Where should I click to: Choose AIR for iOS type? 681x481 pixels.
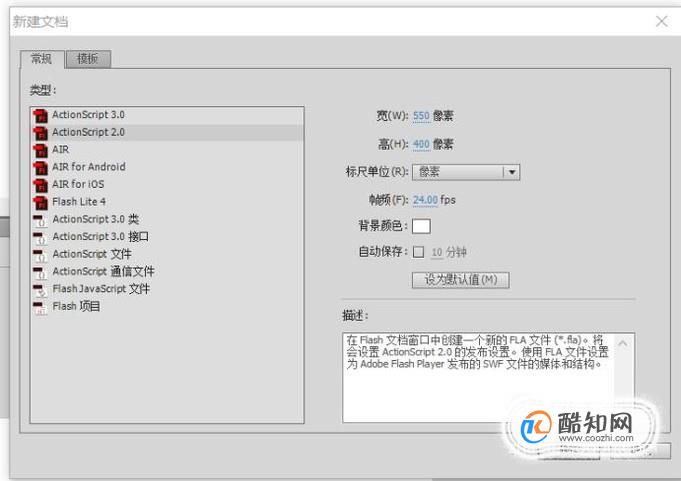pyautogui.click(x=167, y=184)
